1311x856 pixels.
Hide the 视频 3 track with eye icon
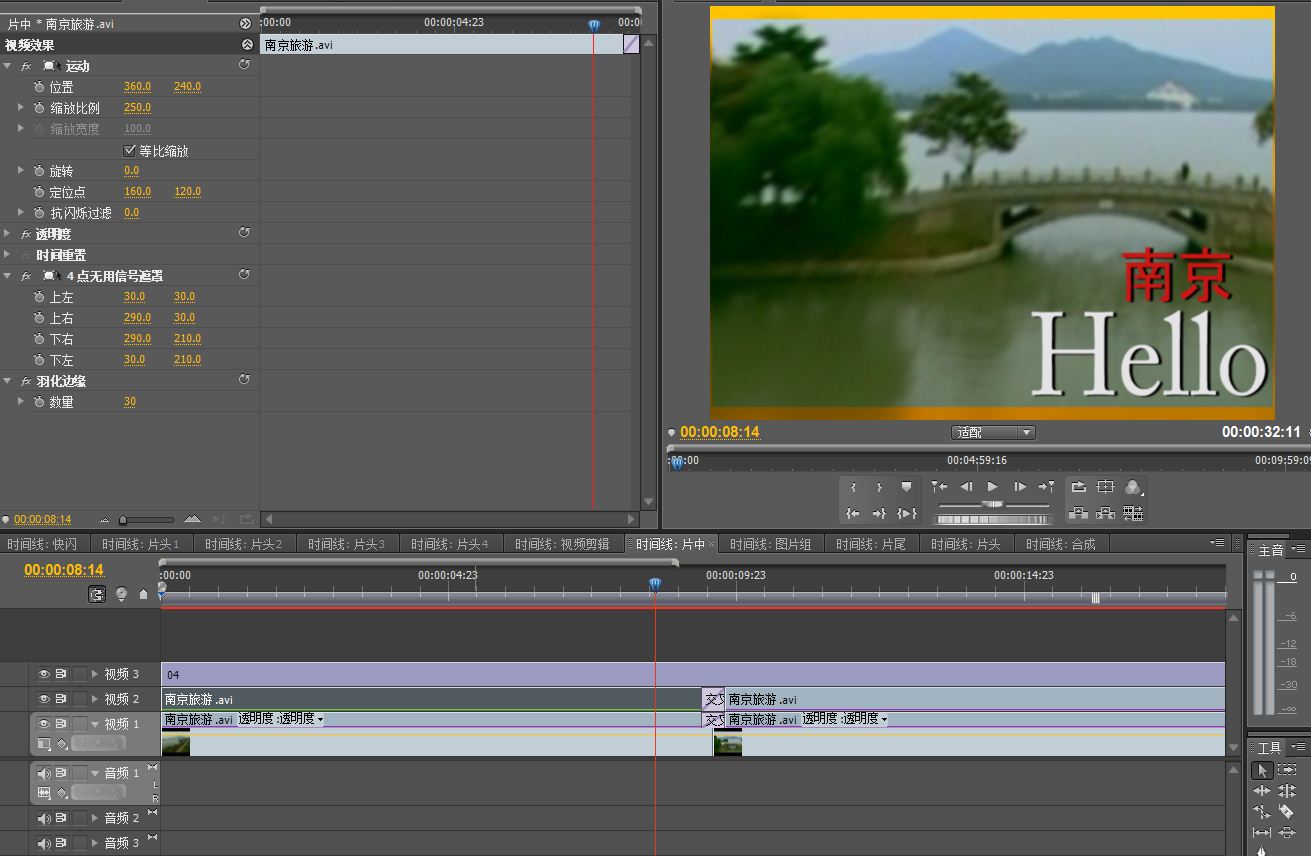click(44, 674)
